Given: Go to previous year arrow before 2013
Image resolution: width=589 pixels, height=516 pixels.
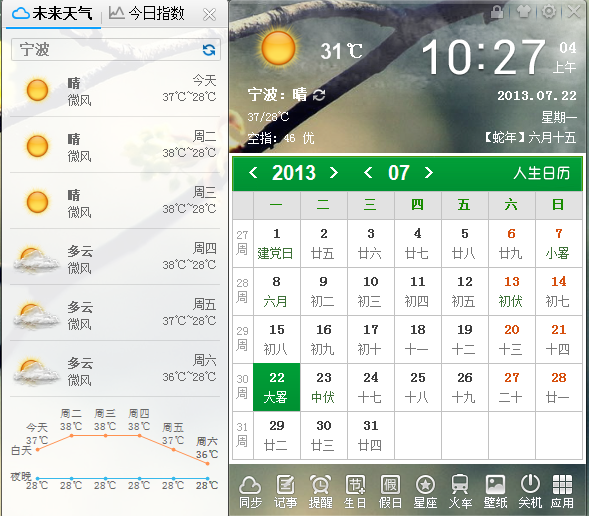Looking at the screenshot, I should tap(253, 173).
